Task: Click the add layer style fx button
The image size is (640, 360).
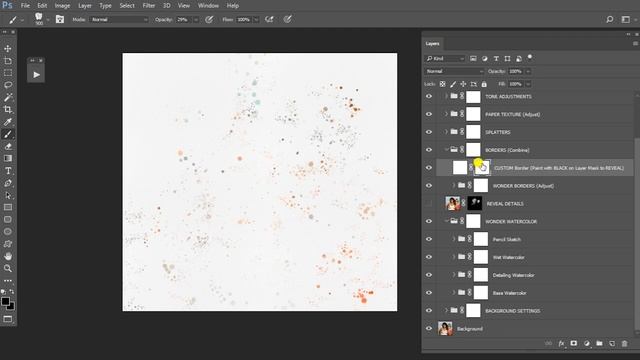Action: [561, 344]
